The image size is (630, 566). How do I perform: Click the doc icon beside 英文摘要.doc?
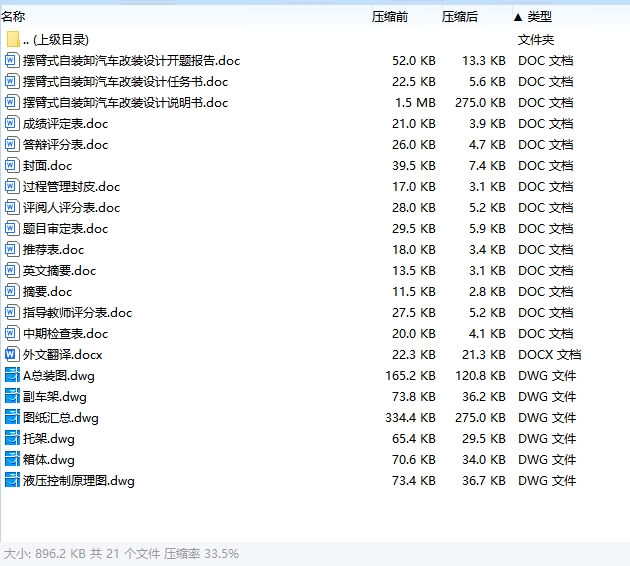[12, 270]
